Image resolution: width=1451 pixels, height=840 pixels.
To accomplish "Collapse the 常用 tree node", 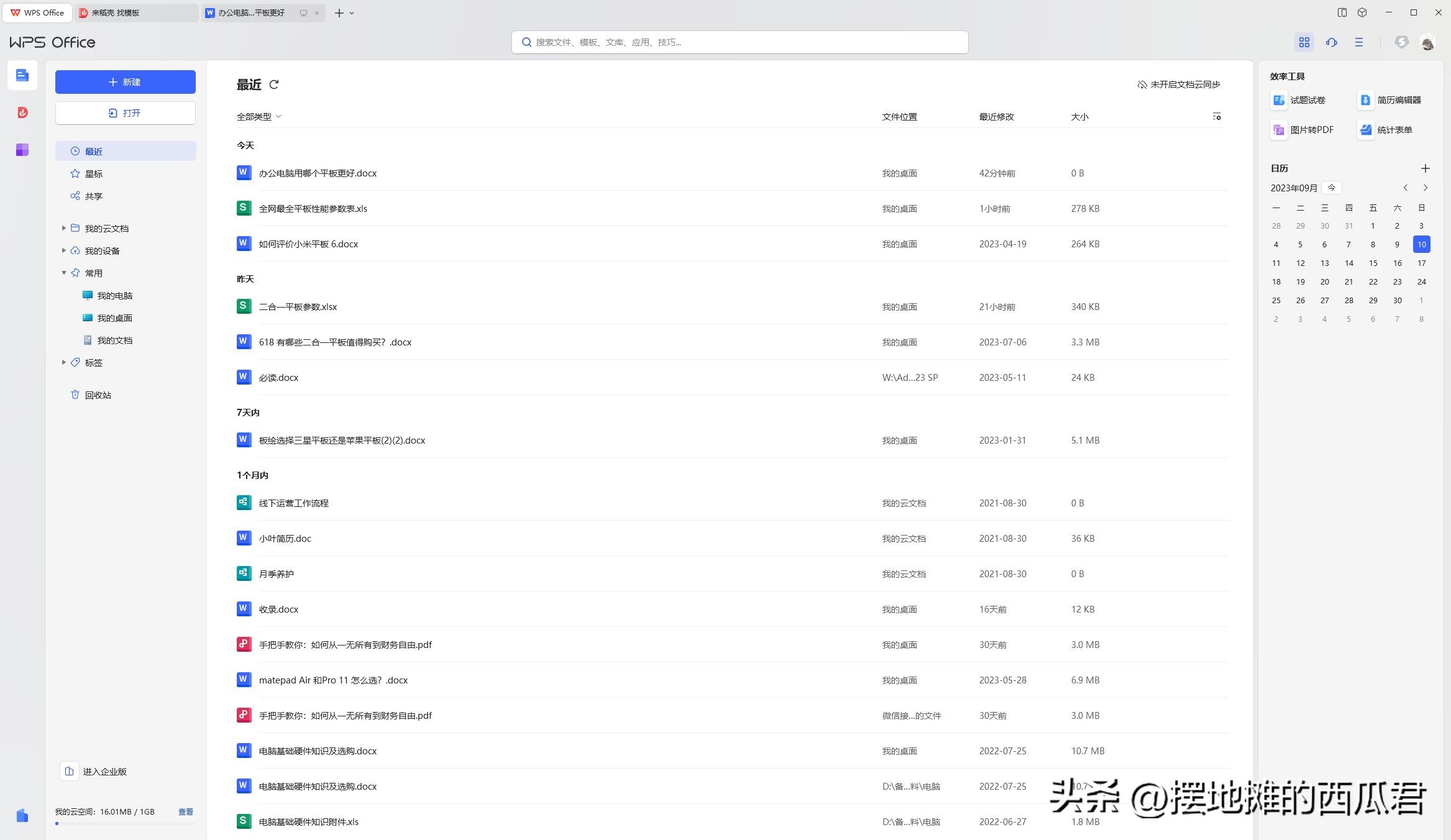I will (x=63, y=273).
